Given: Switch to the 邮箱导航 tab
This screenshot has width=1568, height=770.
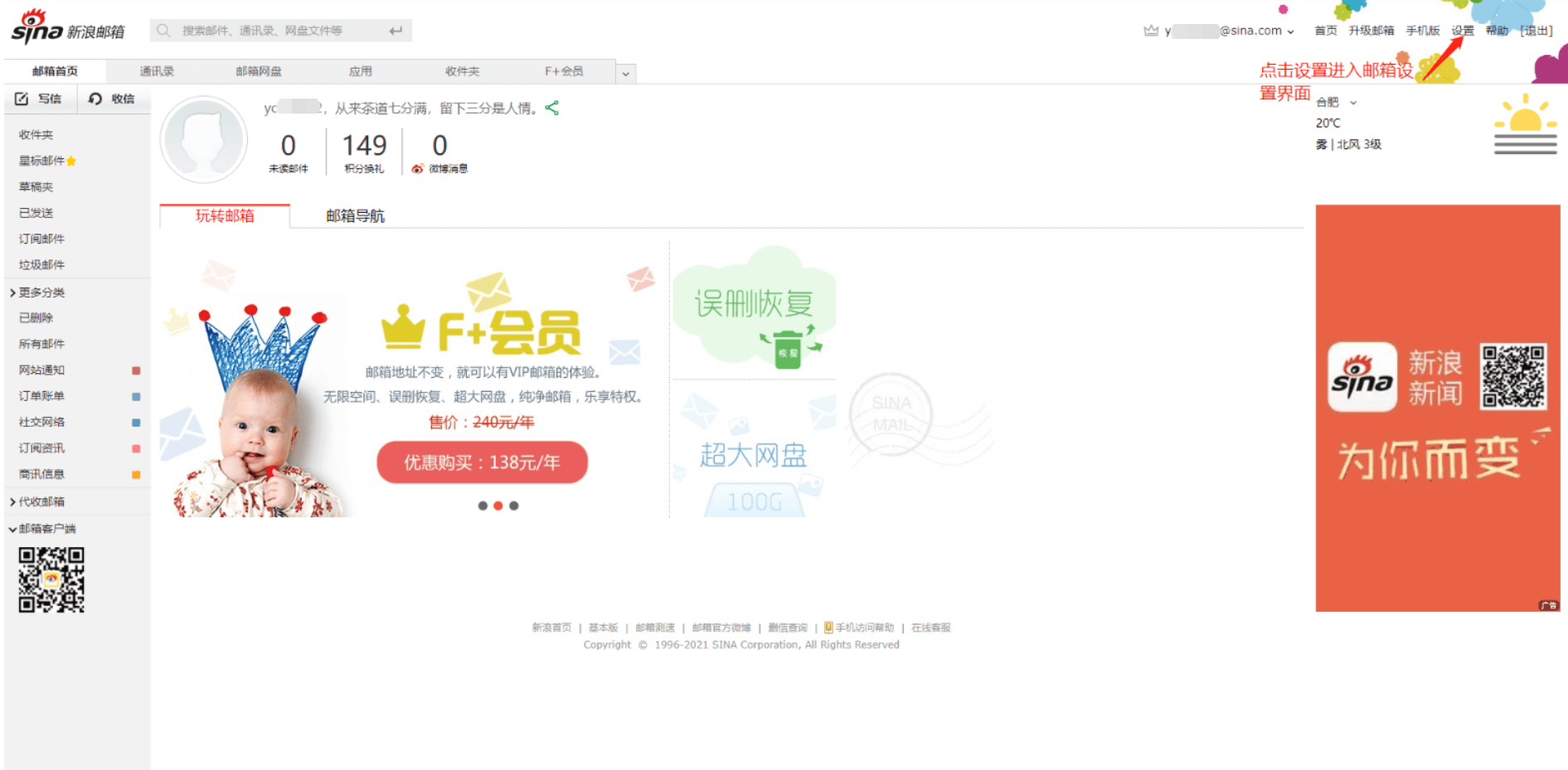Looking at the screenshot, I should pyautogui.click(x=356, y=216).
